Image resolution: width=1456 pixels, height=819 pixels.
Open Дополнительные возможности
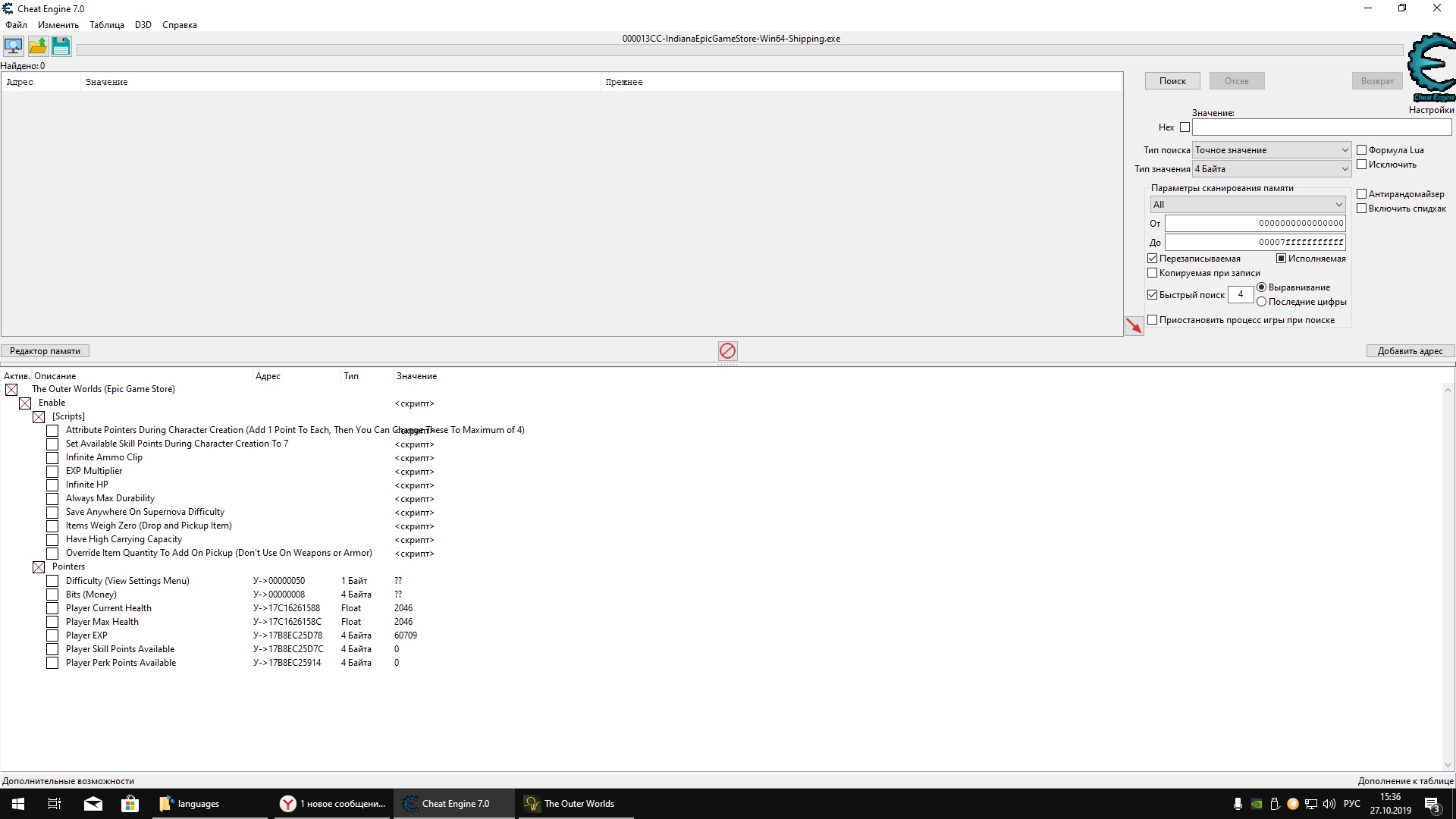point(68,781)
